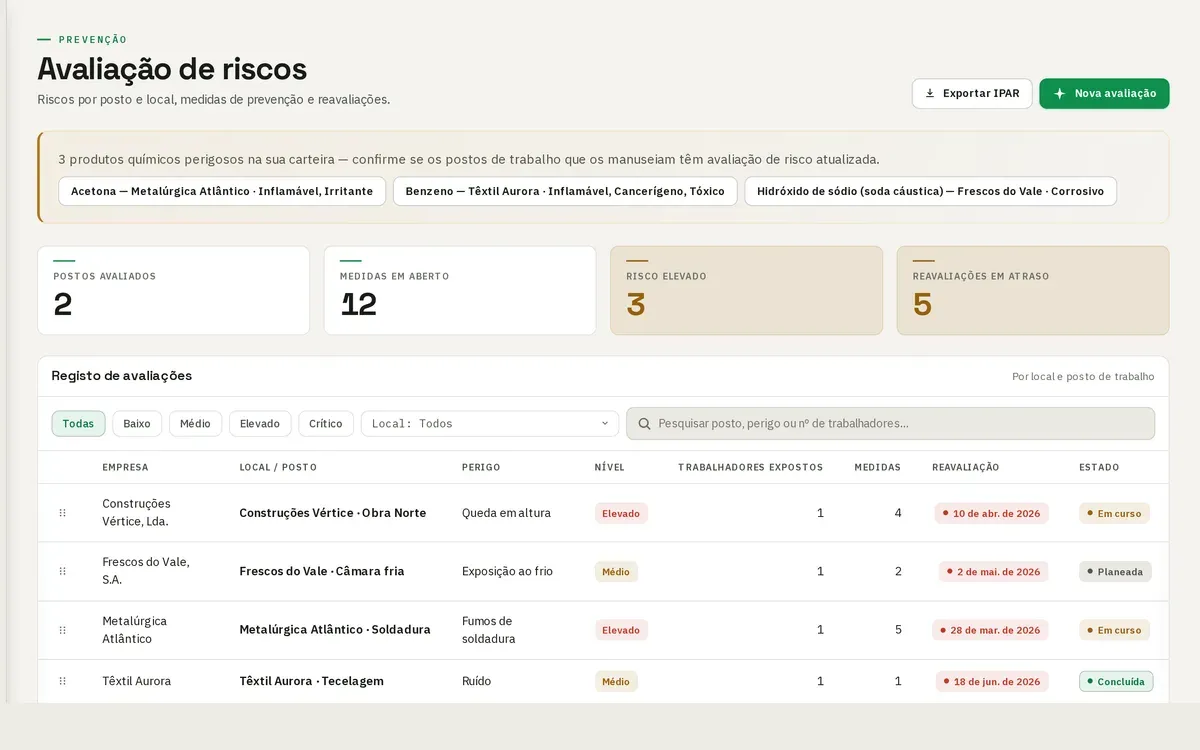Screen dimensions: 1200x750
Task: Click Têxtil Aurora company cell
Action: [x=137, y=681]
